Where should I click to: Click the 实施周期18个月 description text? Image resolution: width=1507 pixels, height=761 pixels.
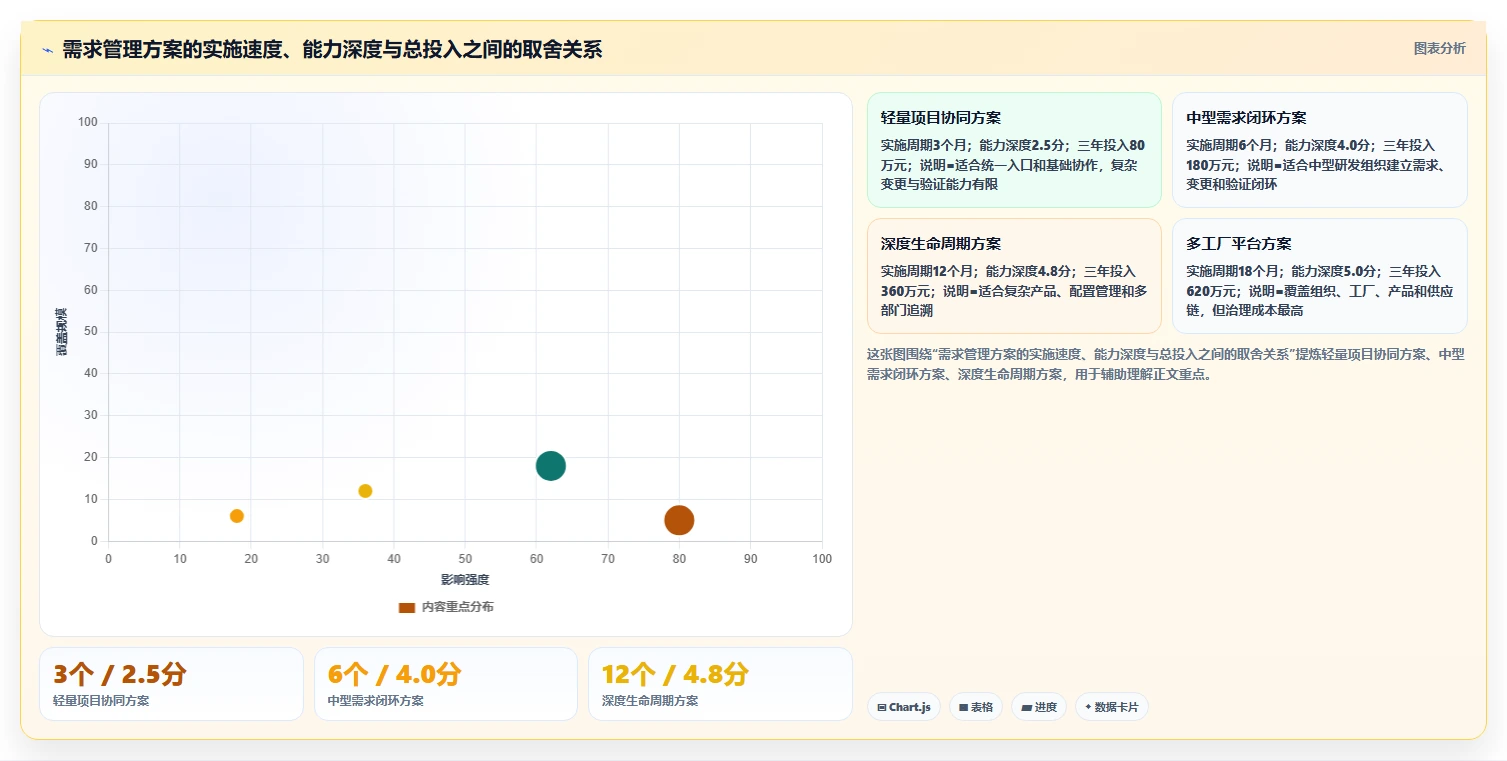(1319, 291)
